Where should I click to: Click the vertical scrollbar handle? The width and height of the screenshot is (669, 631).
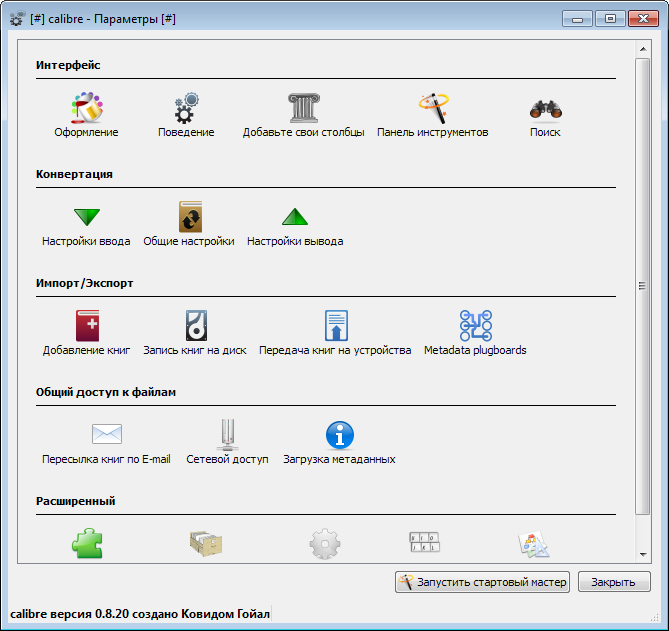pos(643,286)
